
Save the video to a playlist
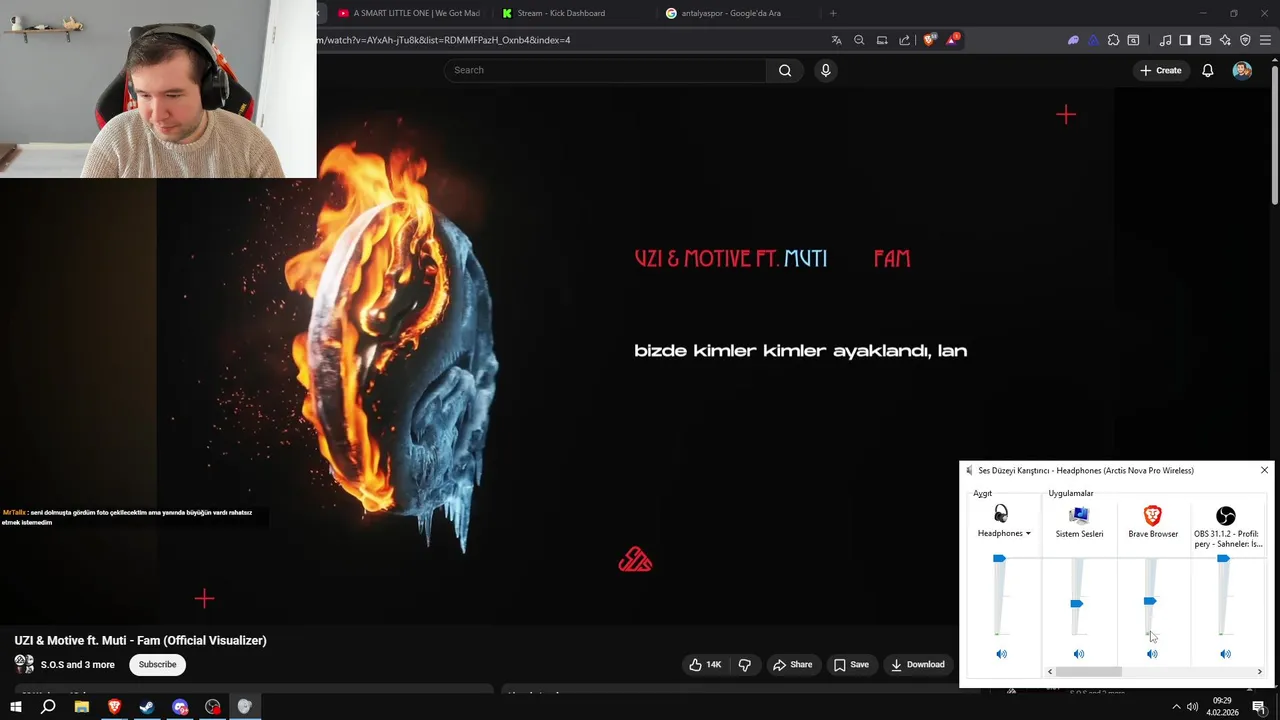click(x=851, y=664)
